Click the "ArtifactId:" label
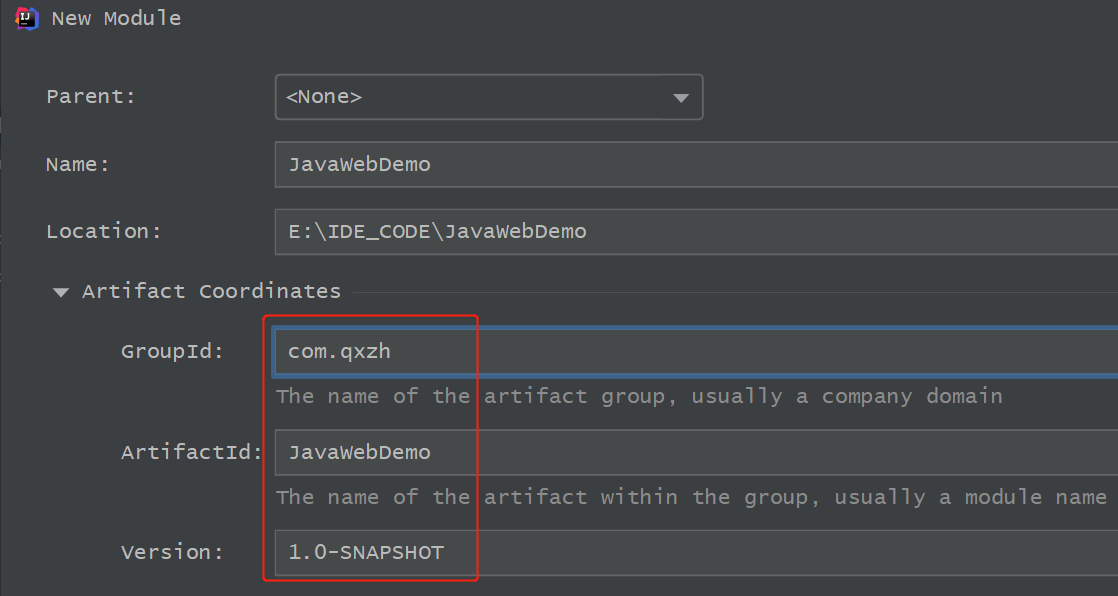Image resolution: width=1118 pixels, height=596 pixels. pos(191,452)
